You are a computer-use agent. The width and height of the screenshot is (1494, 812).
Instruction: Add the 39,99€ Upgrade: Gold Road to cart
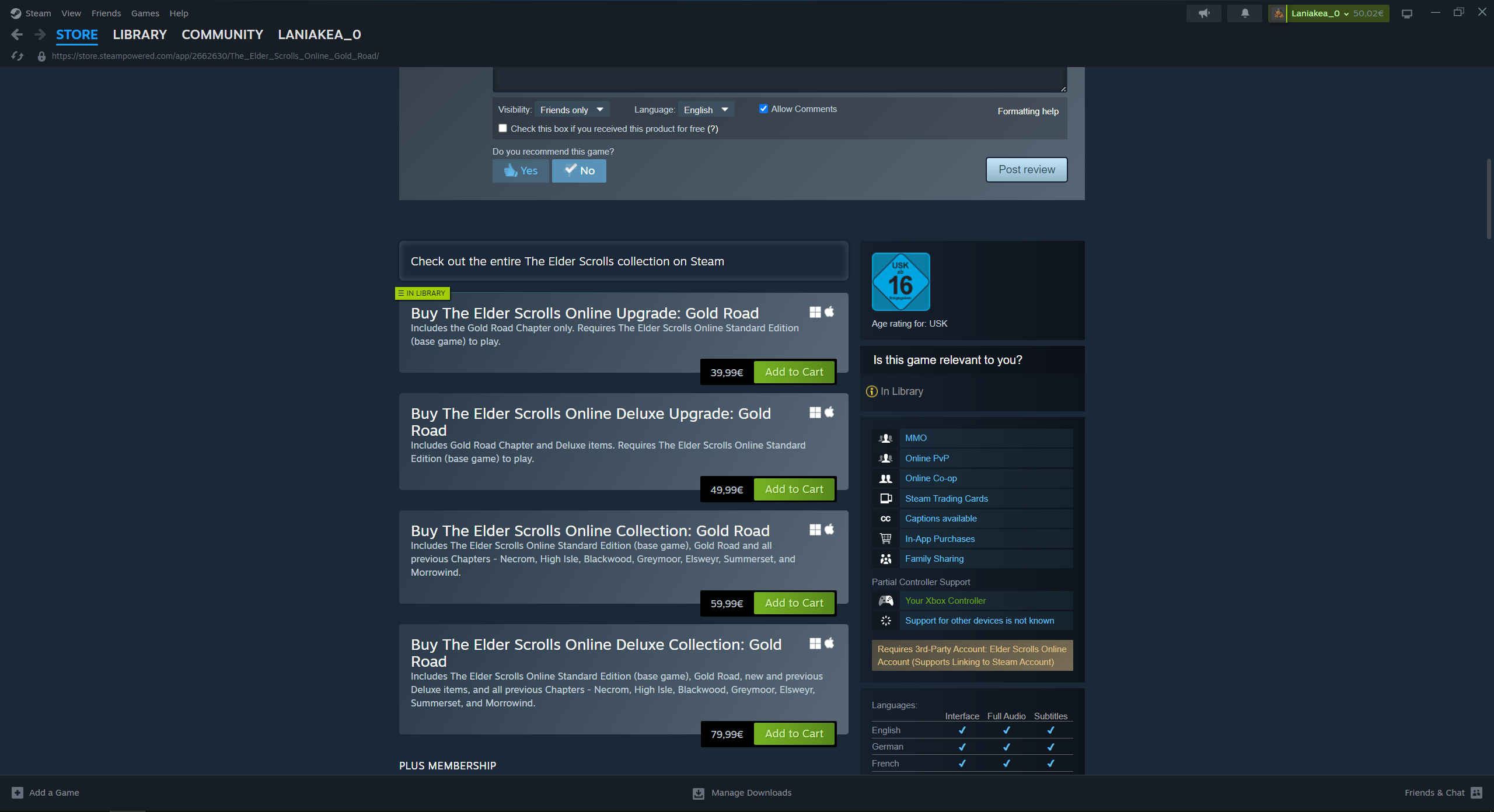794,372
